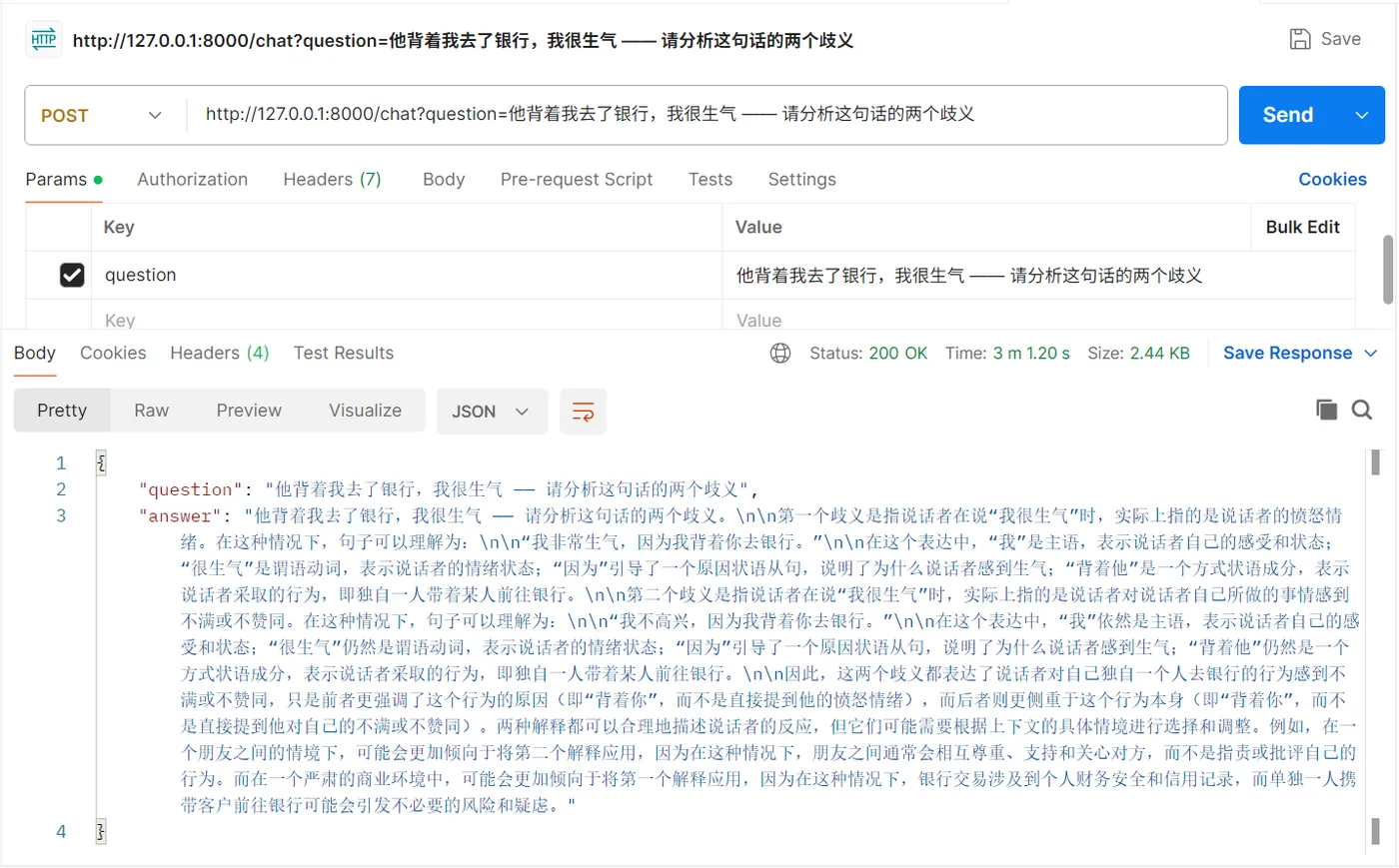Click the request URL input field
Screen dimensions: 1399x868
706,115
